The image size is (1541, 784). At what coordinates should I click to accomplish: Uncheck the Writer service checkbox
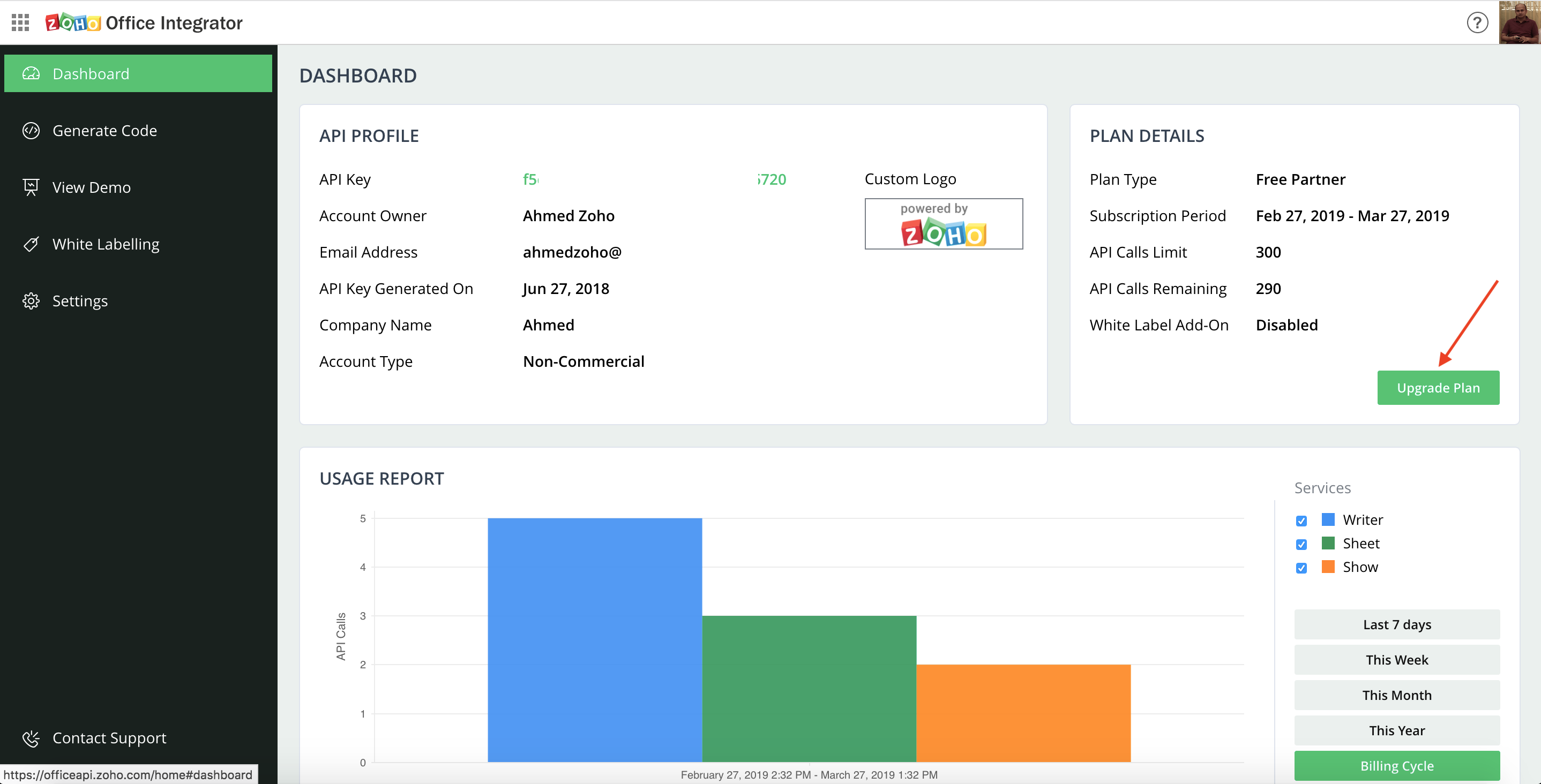coord(1301,521)
